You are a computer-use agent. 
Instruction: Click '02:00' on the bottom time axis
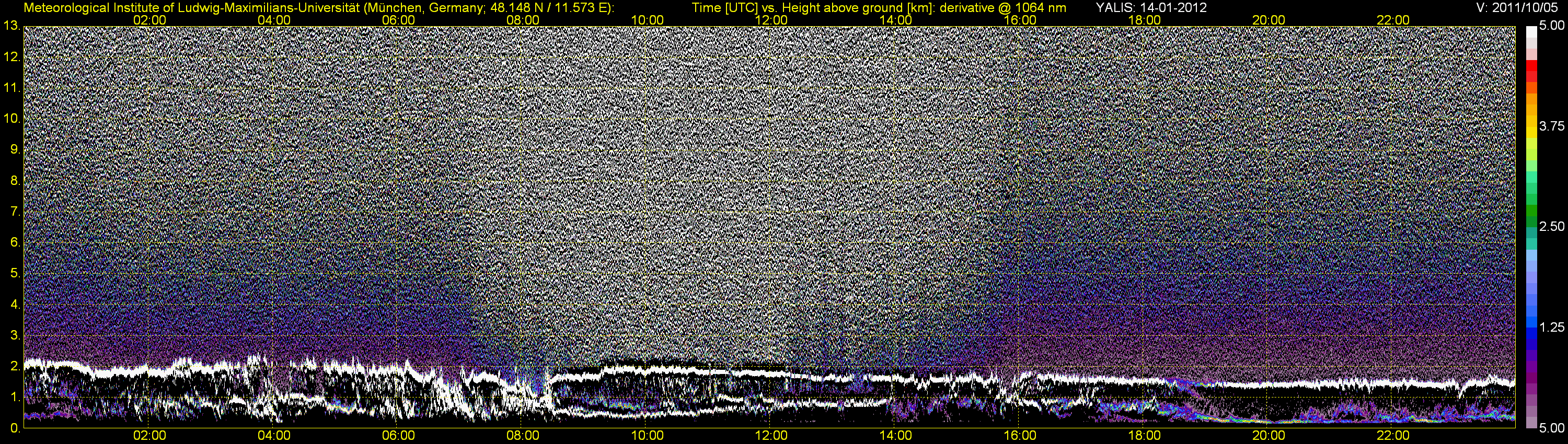(149, 436)
